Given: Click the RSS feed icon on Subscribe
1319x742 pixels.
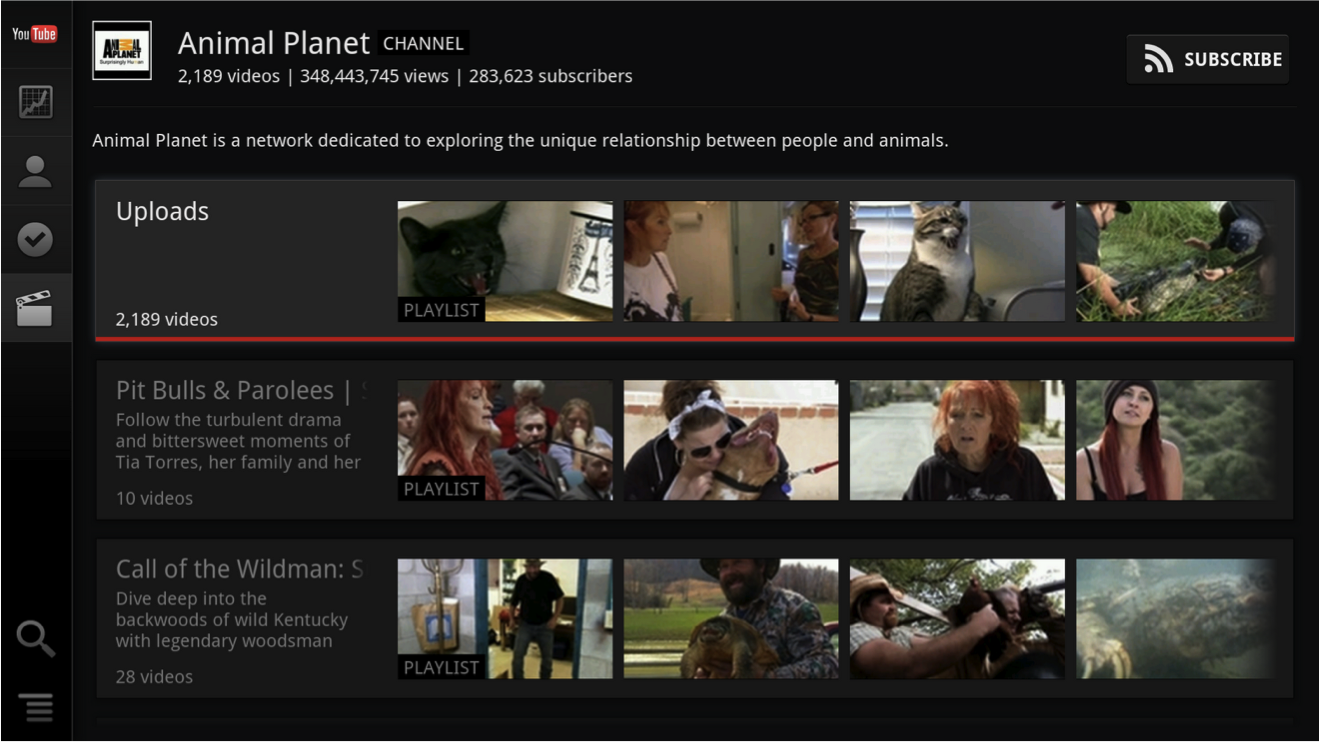Looking at the screenshot, I should 1158,59.
